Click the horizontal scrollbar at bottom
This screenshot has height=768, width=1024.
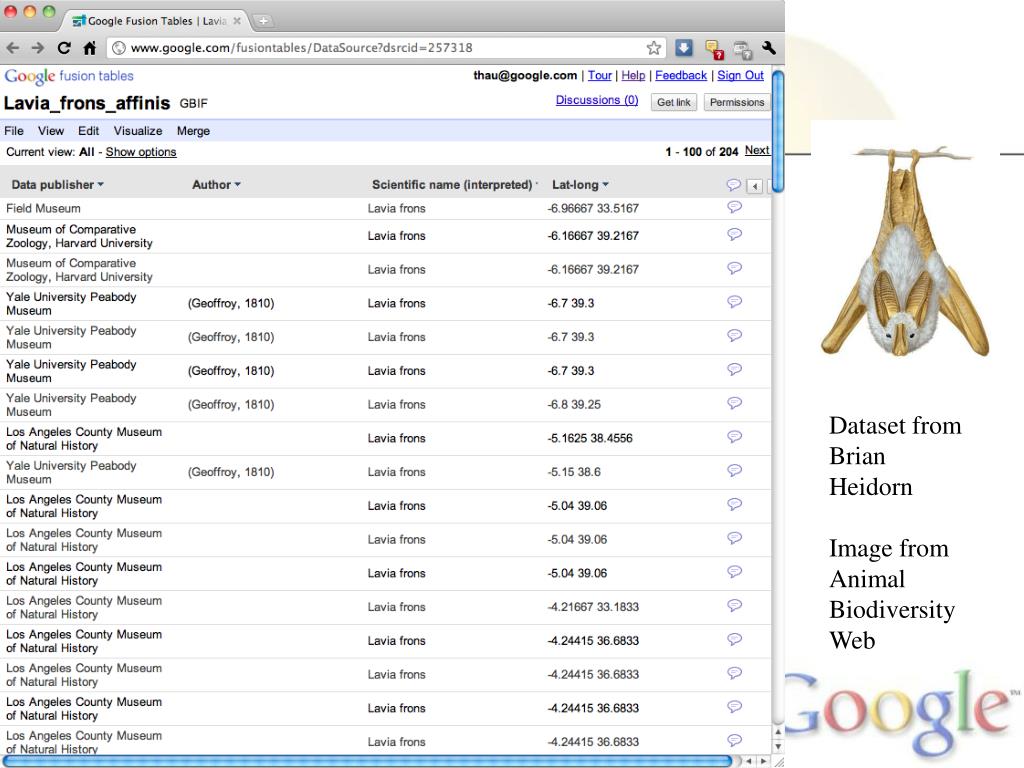370,761
